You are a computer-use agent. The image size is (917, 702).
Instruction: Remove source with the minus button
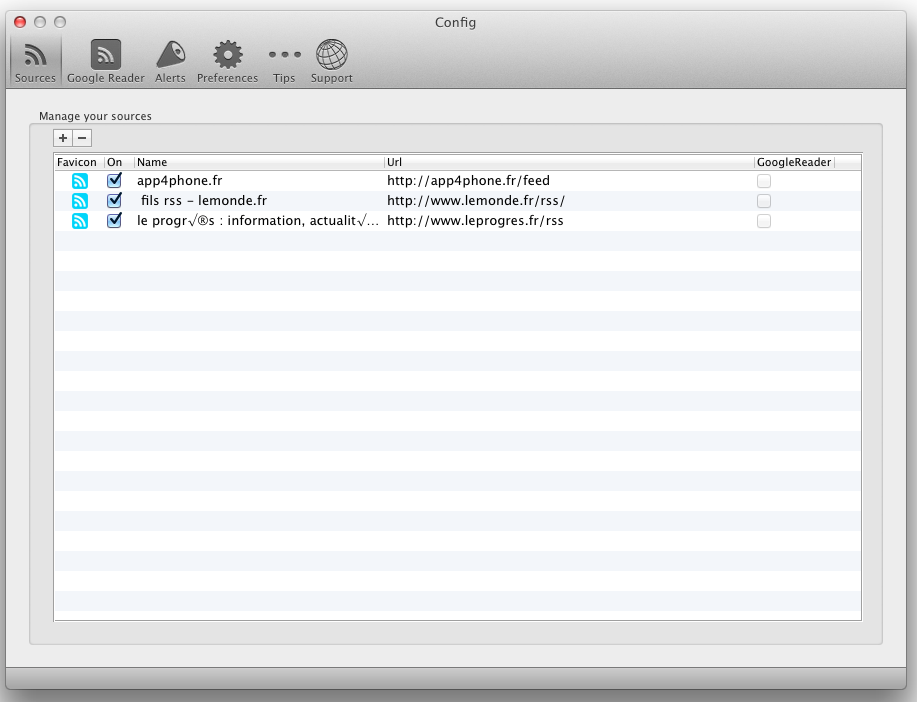pos(83,138)
